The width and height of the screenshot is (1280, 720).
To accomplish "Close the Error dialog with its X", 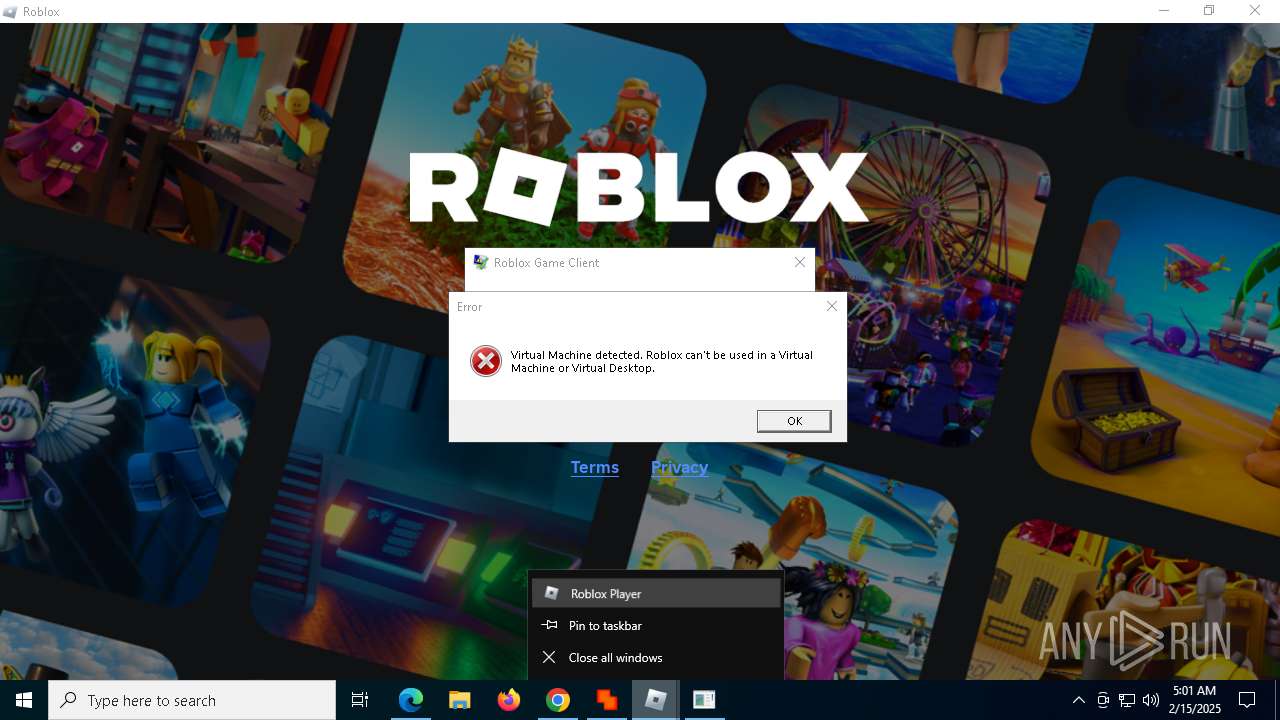I will 831,307.
